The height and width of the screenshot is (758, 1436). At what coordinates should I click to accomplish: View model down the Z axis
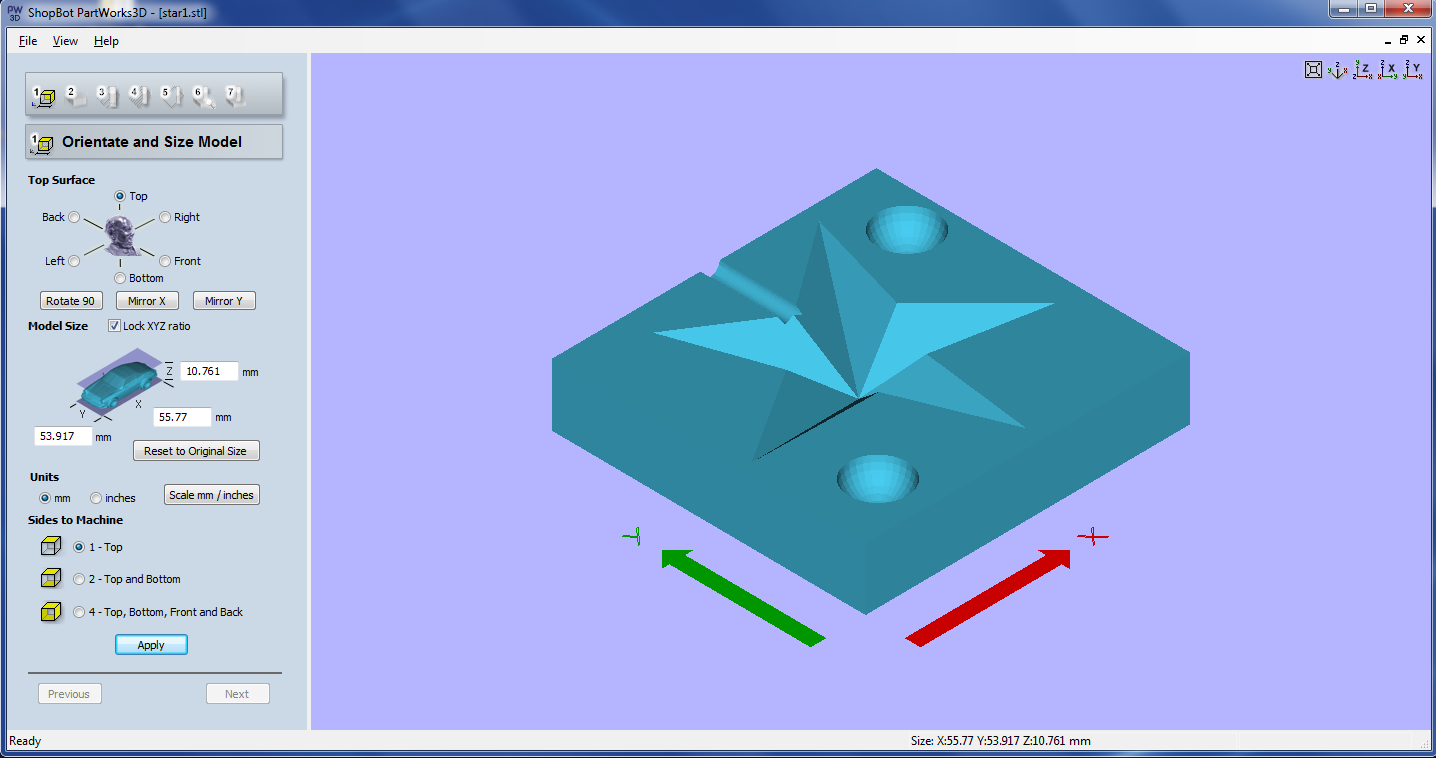(x=1362, y=70)
